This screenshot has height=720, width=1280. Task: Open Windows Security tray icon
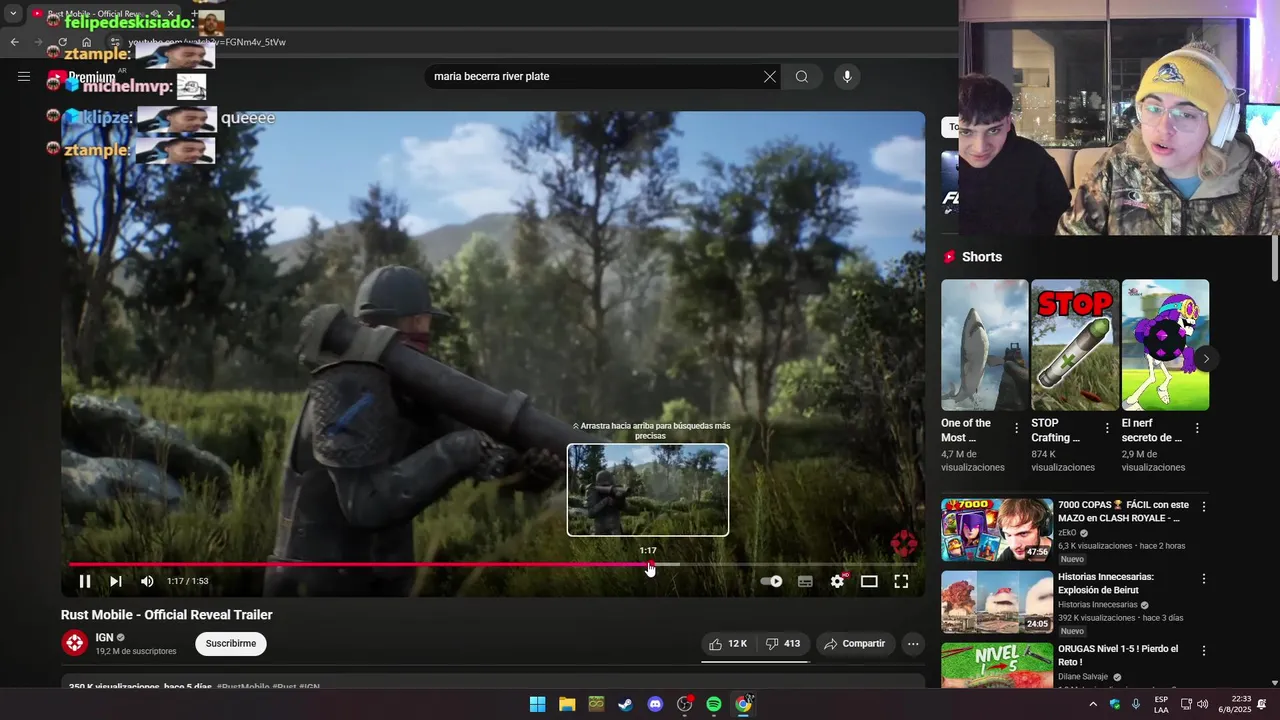pyautogui.click(x=1115, y=704)
